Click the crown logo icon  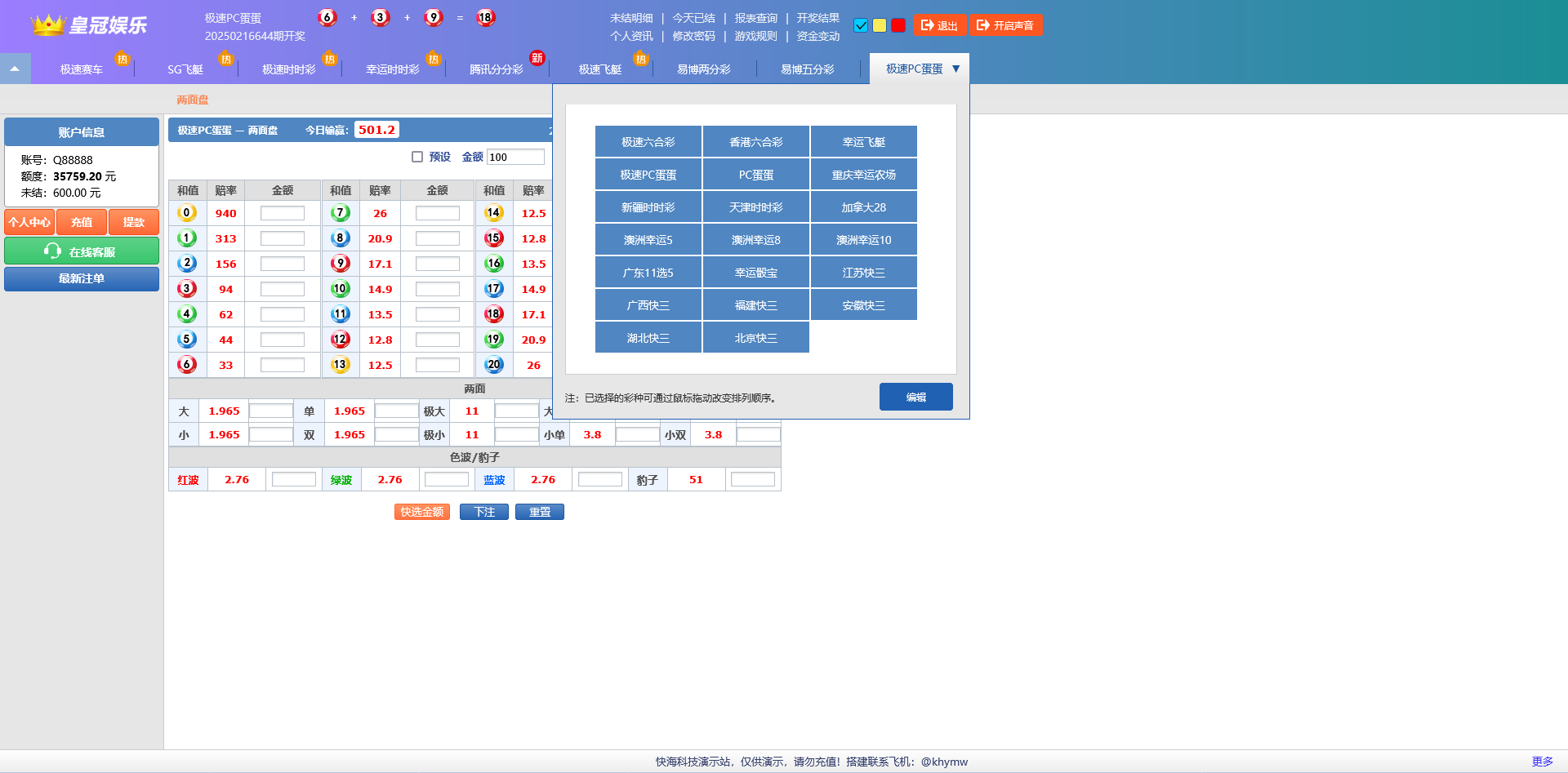coord(47,24)
